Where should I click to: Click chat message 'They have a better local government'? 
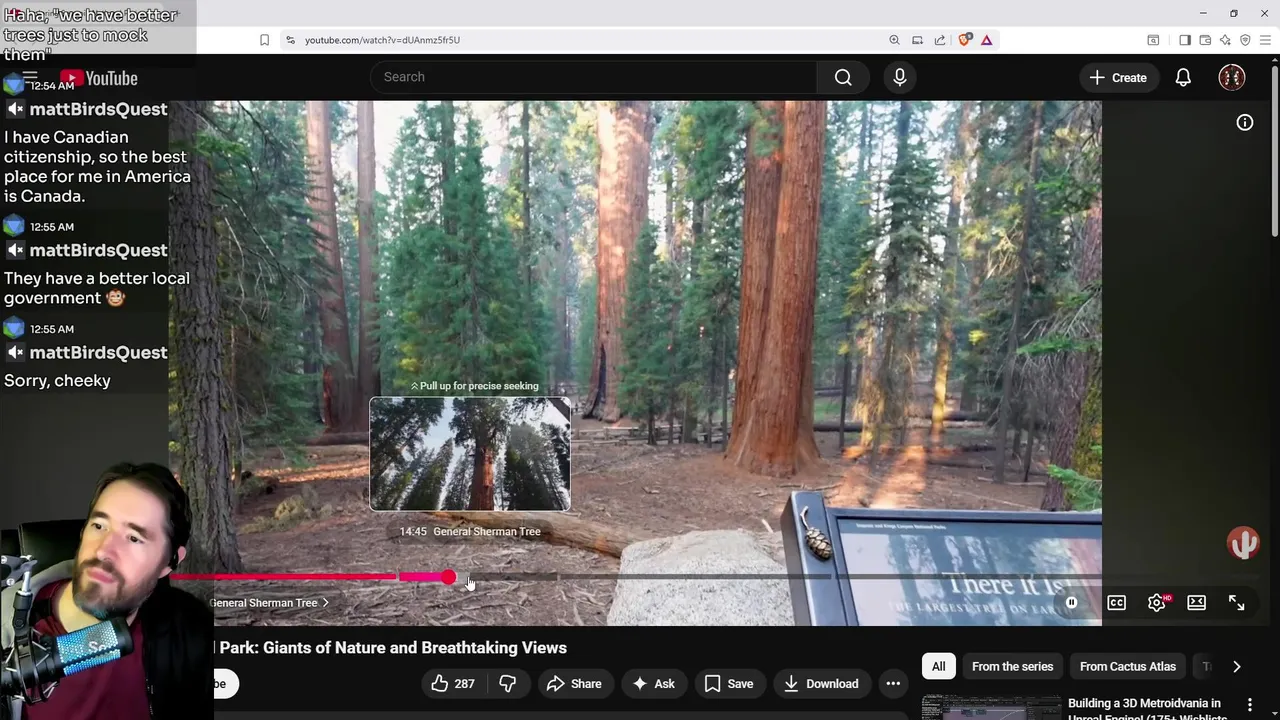point(97,288)
